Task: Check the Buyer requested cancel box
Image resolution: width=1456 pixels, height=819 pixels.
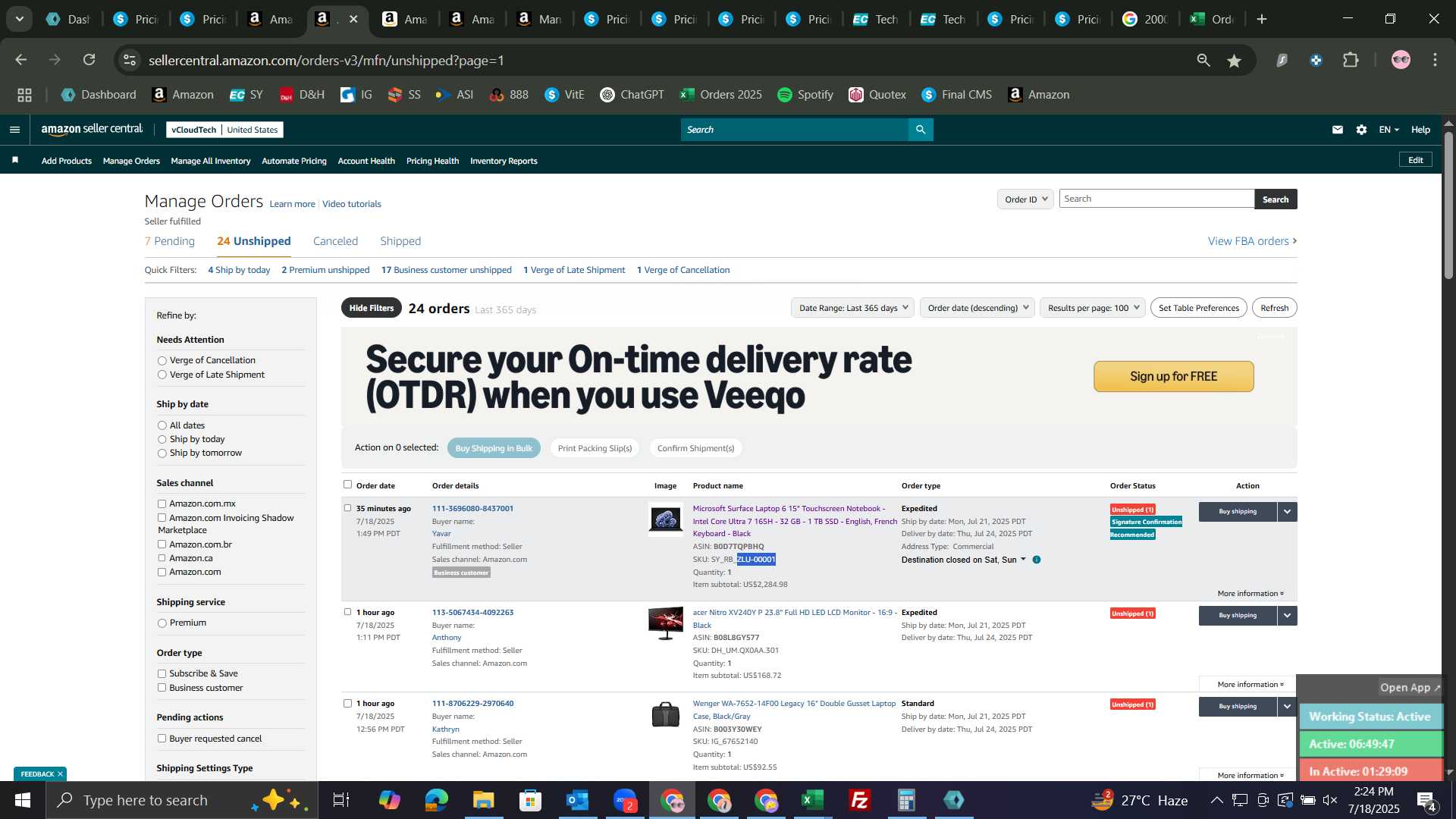Action: click(162, 739)
